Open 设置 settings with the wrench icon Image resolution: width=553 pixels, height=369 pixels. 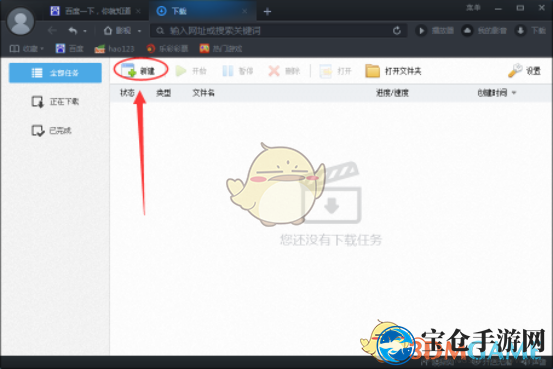pos(524,71)
